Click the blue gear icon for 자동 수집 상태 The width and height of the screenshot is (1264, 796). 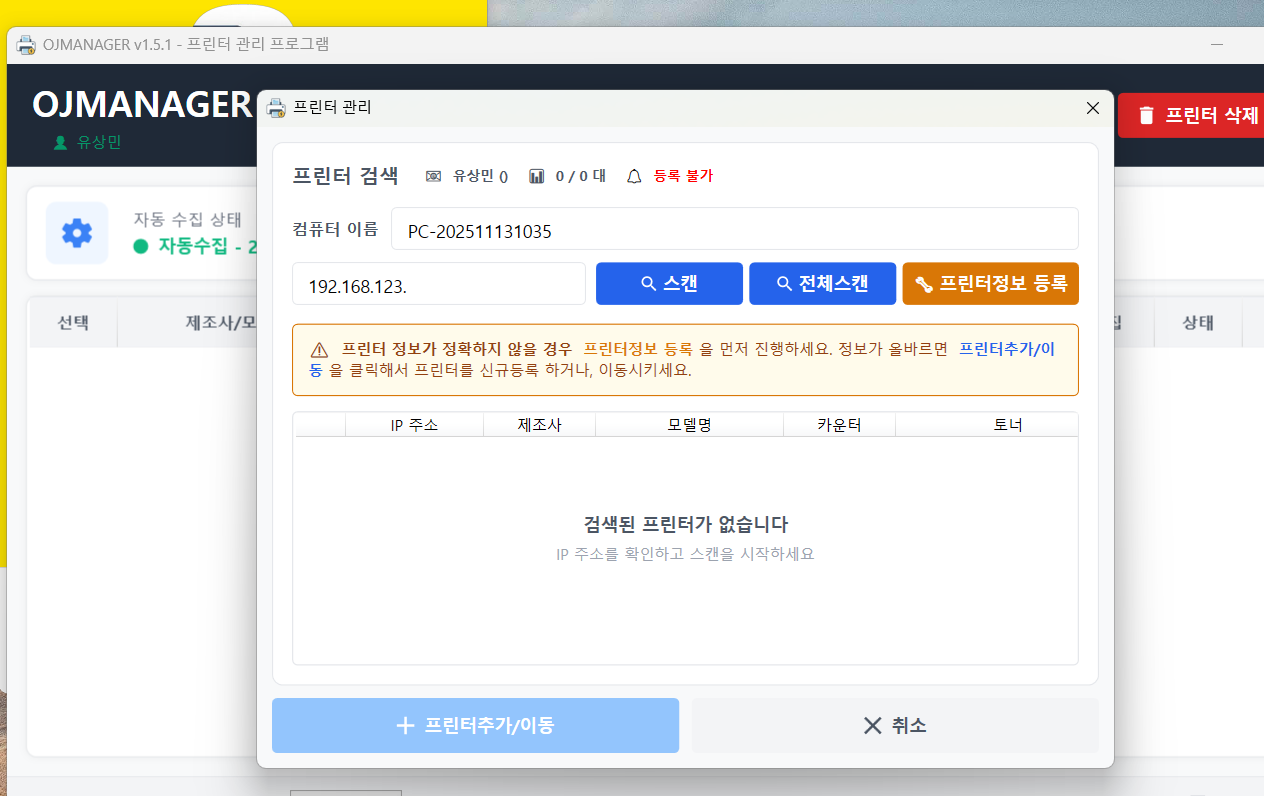[77, 232]
